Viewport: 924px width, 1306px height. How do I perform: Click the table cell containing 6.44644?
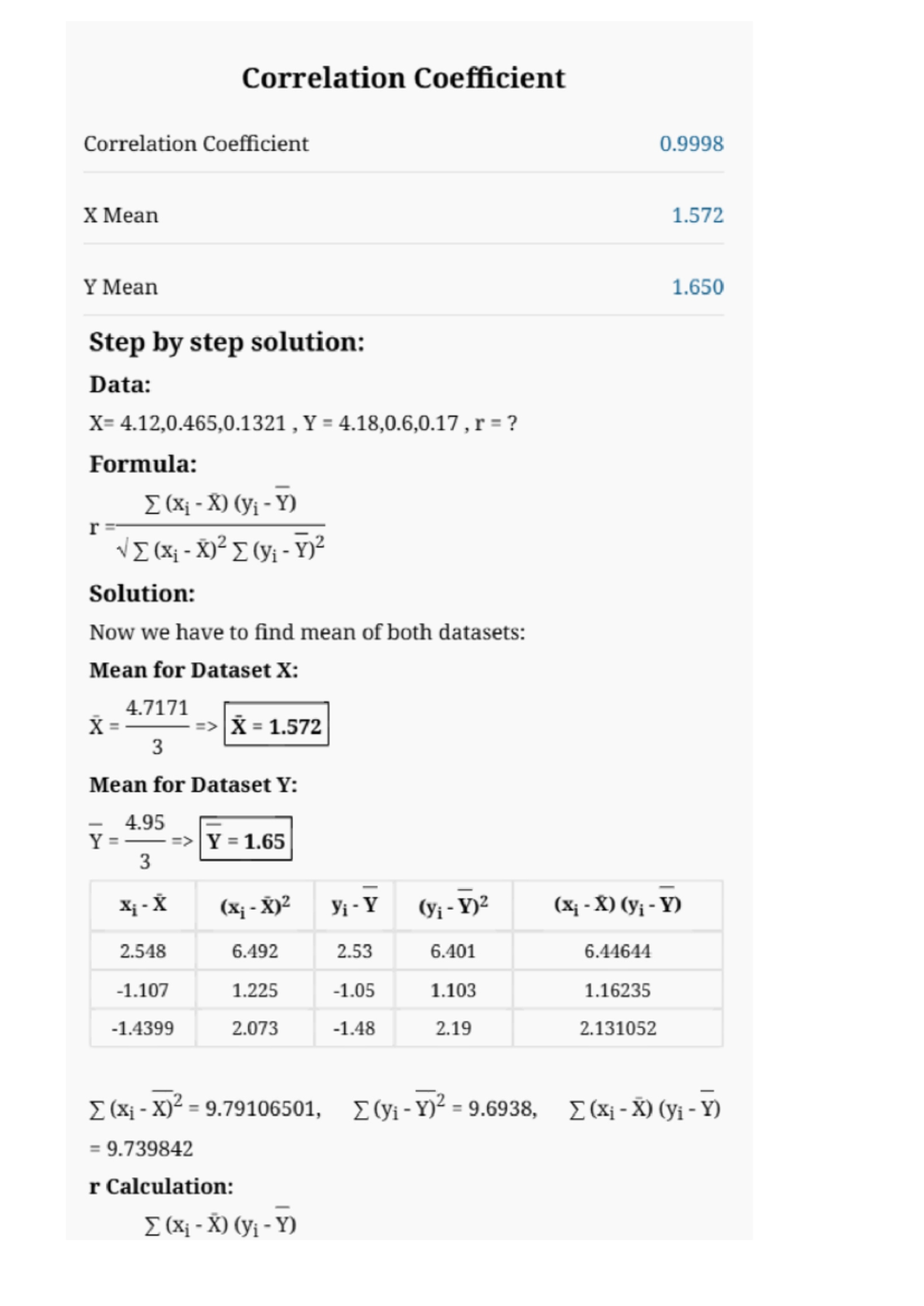click(617, 952)
